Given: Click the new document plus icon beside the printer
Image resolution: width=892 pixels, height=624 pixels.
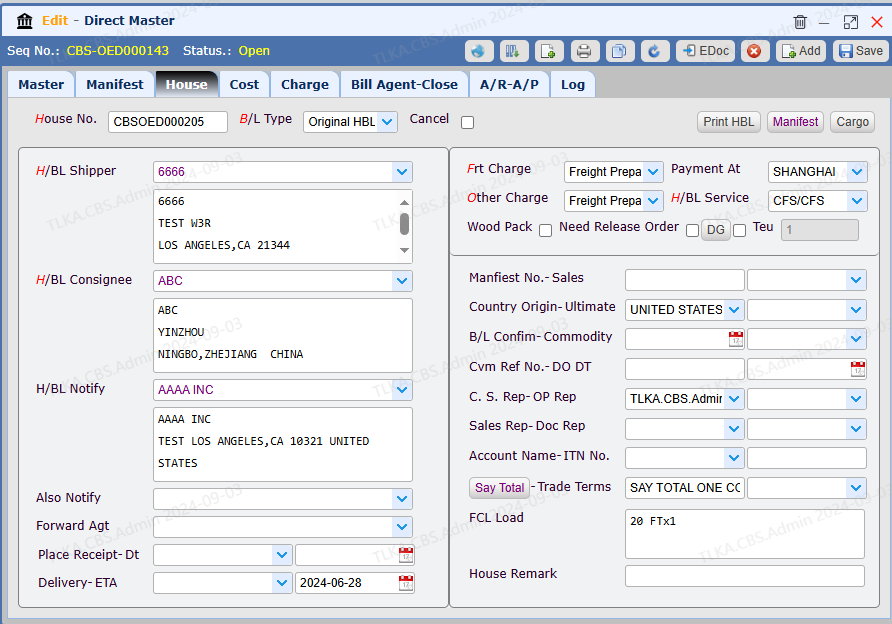Looking at the screenshot, I should (549, 51).
